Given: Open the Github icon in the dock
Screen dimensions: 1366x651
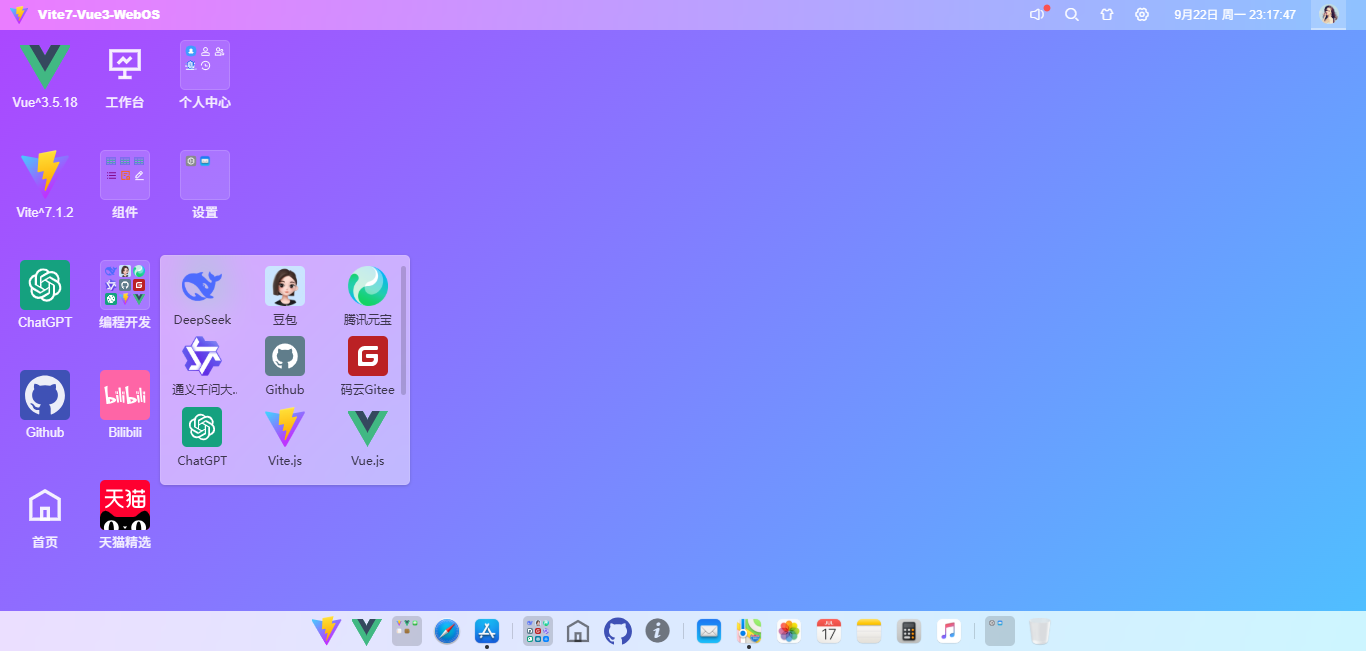Looking at the screenshot, I should point(618,631).
